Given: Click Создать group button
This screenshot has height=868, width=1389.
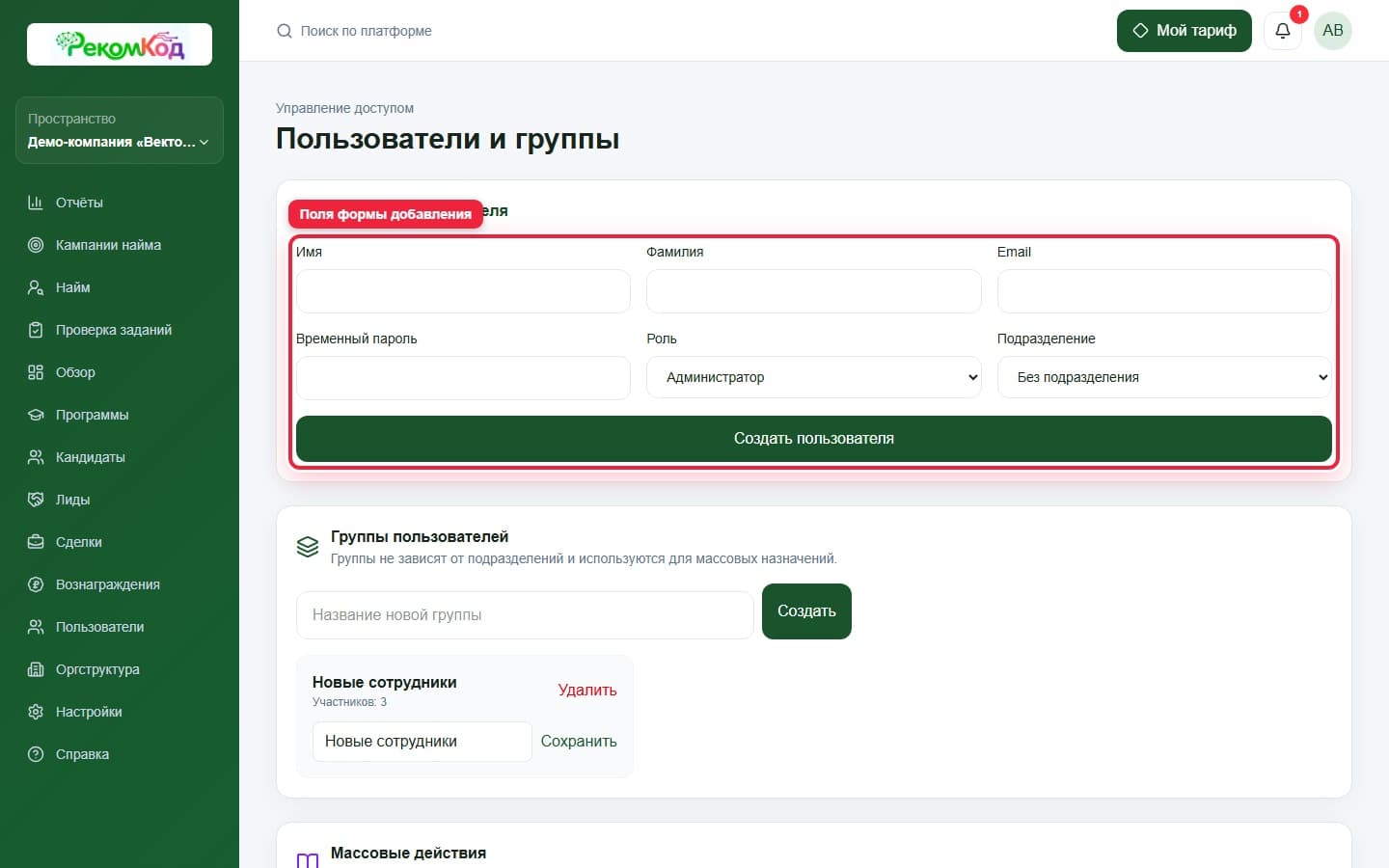Looking at the screenshot, I should [806, 610].
